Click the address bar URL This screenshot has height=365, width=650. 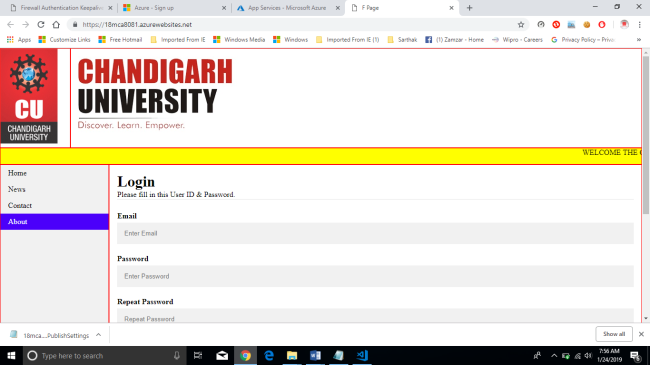[137, 24]
